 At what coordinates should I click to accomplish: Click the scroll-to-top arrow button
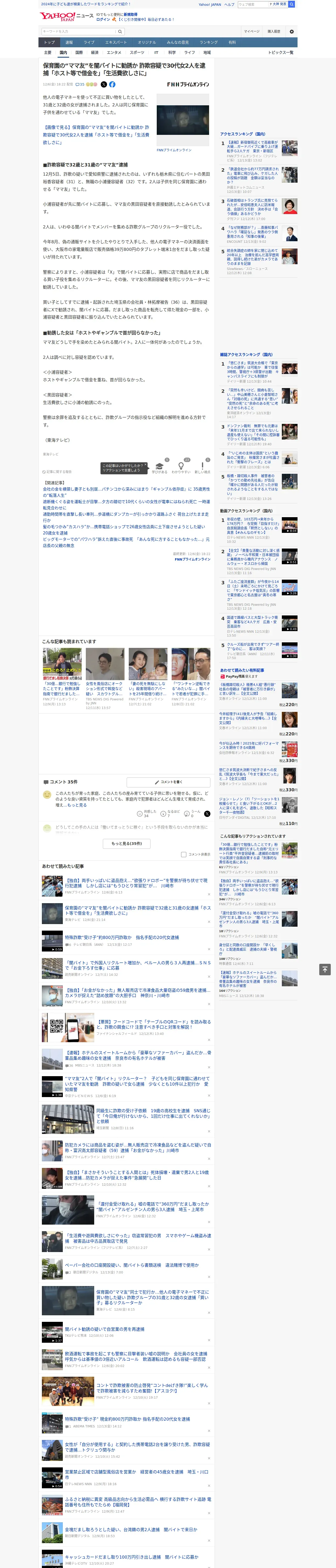(x=324, y=970)
